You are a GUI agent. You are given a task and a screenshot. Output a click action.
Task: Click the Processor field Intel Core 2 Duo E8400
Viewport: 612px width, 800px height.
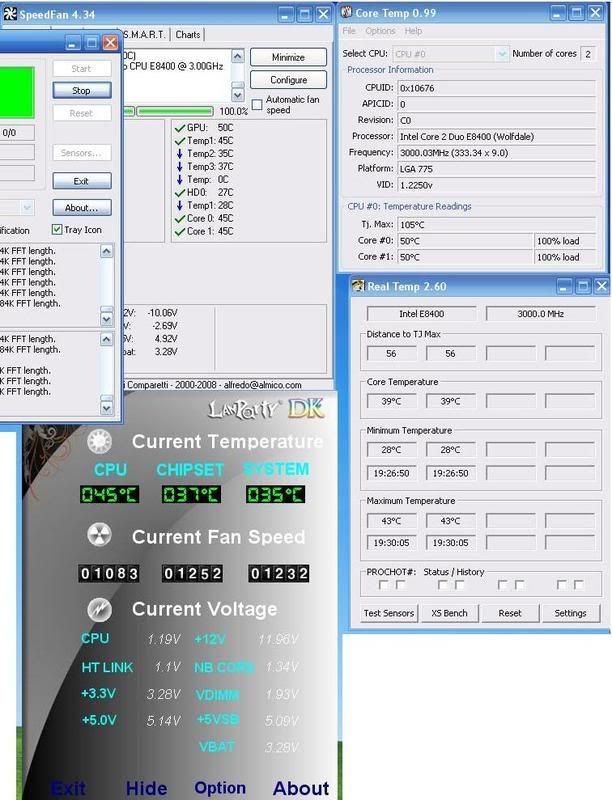[x=496, y=136]
